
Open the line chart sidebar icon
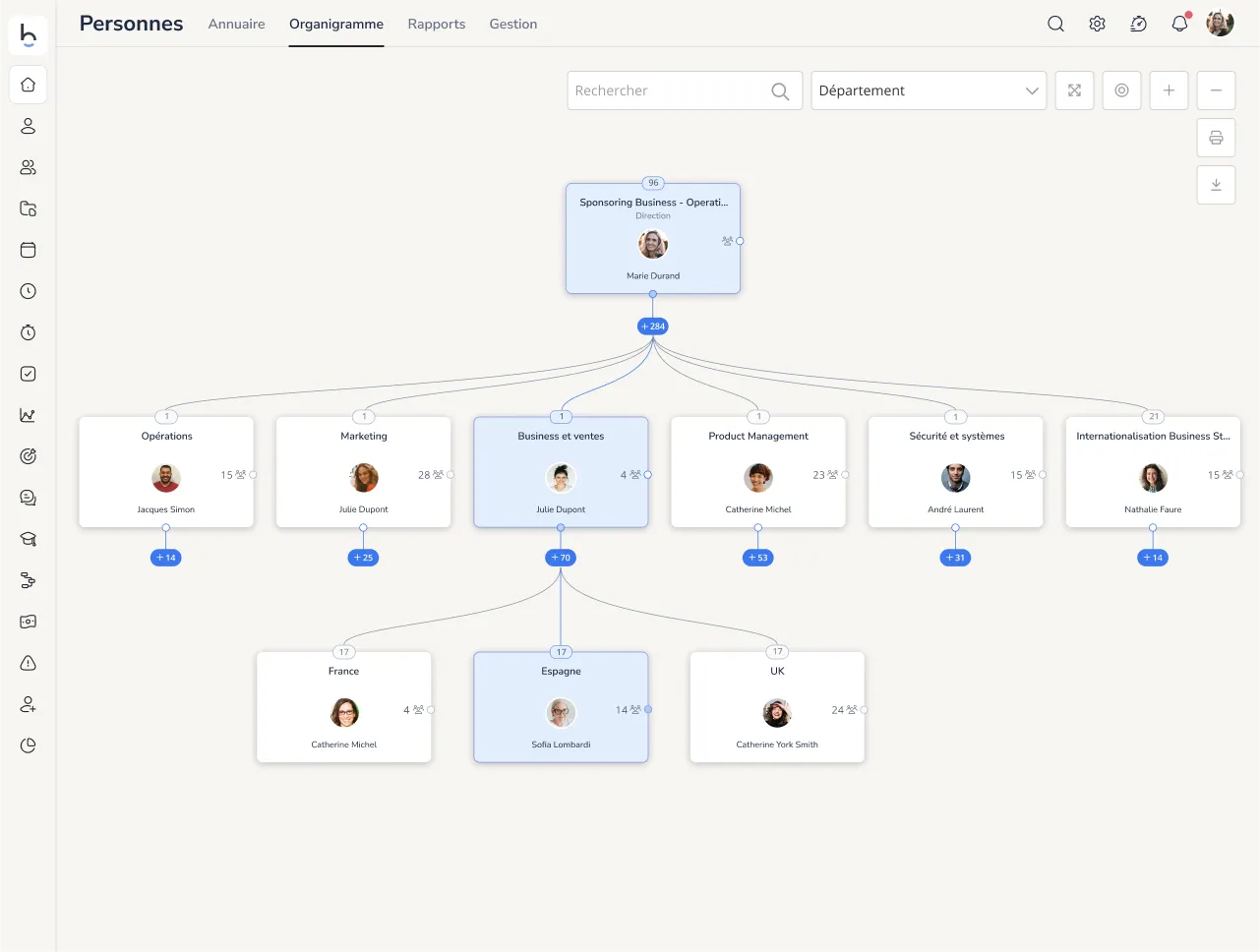29,415
